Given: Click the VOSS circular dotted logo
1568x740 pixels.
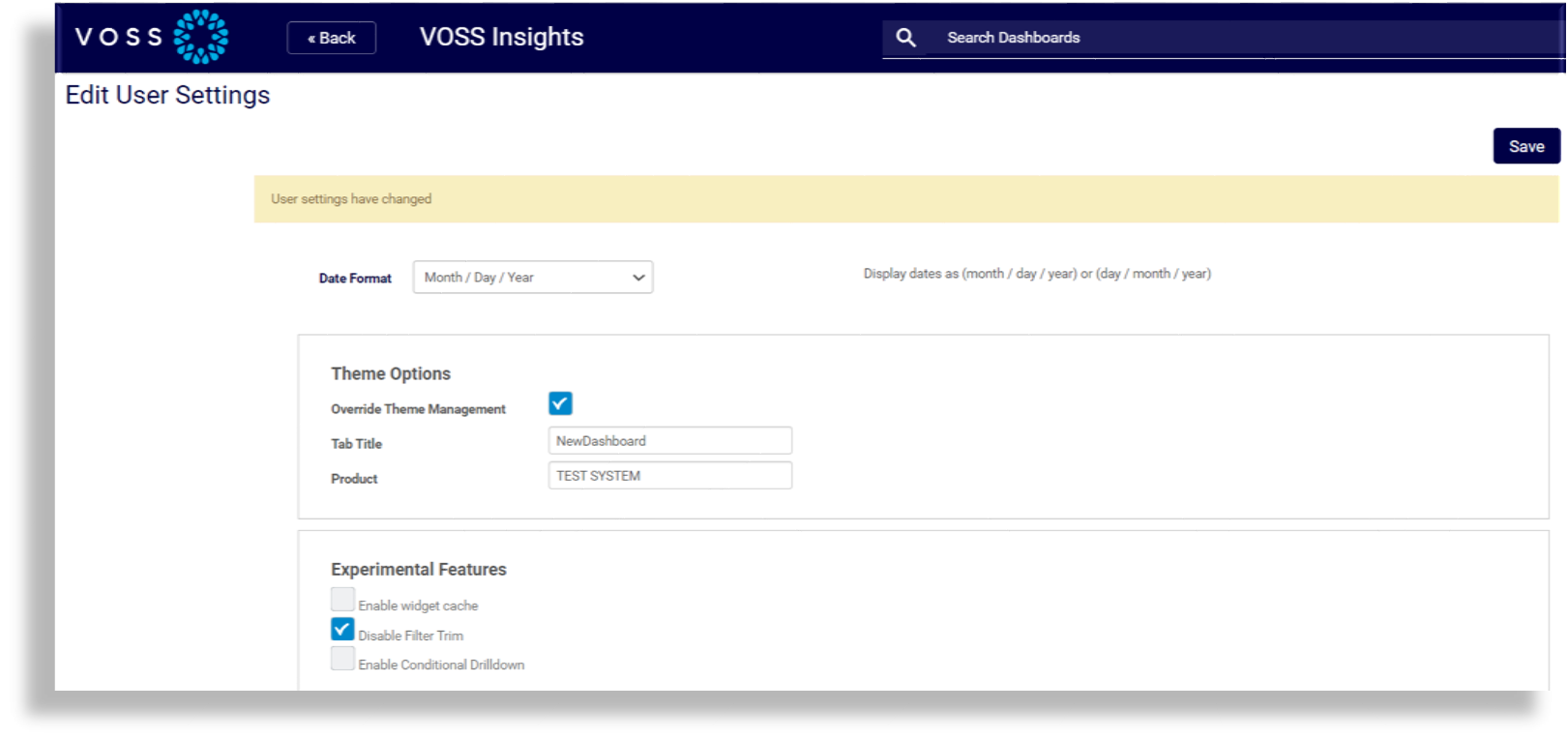Looking at the screenshot, I should (x=200, y=37).
